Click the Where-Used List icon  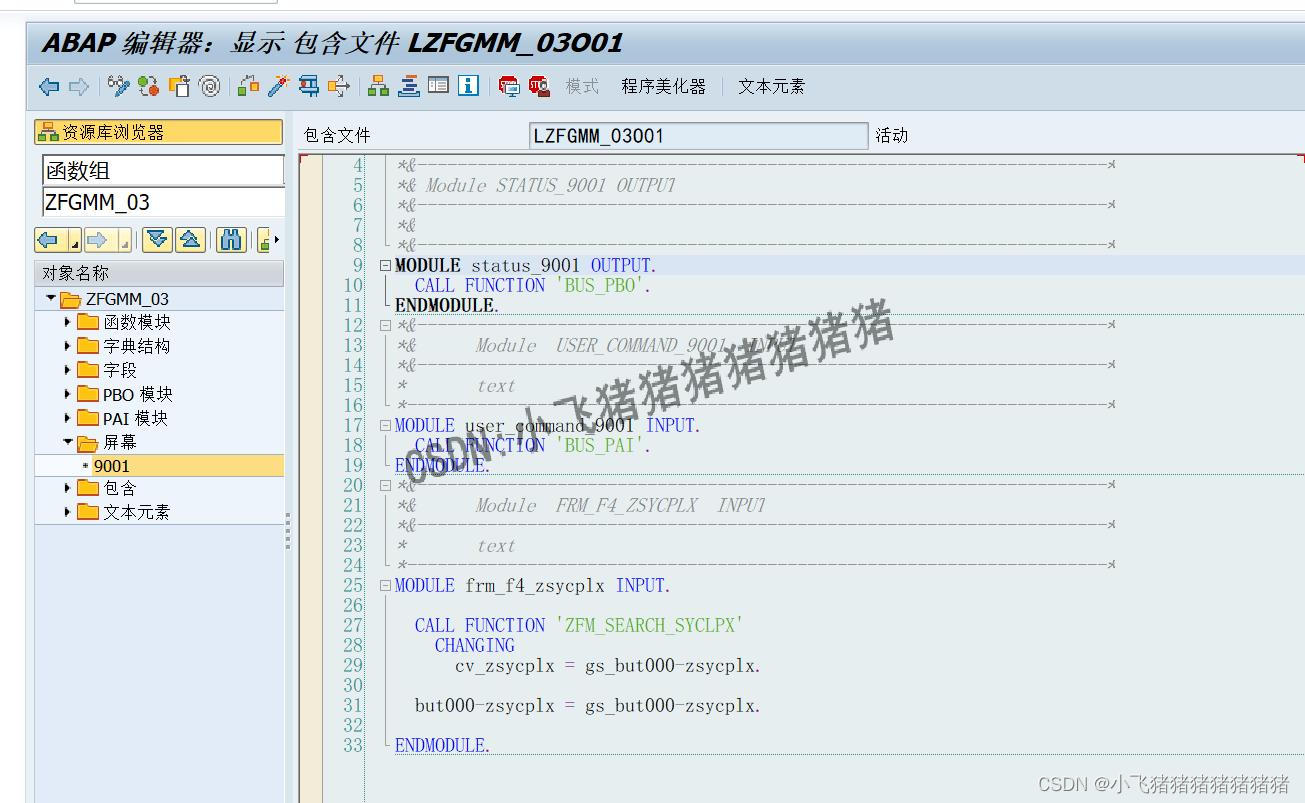[x=309, y=87]
